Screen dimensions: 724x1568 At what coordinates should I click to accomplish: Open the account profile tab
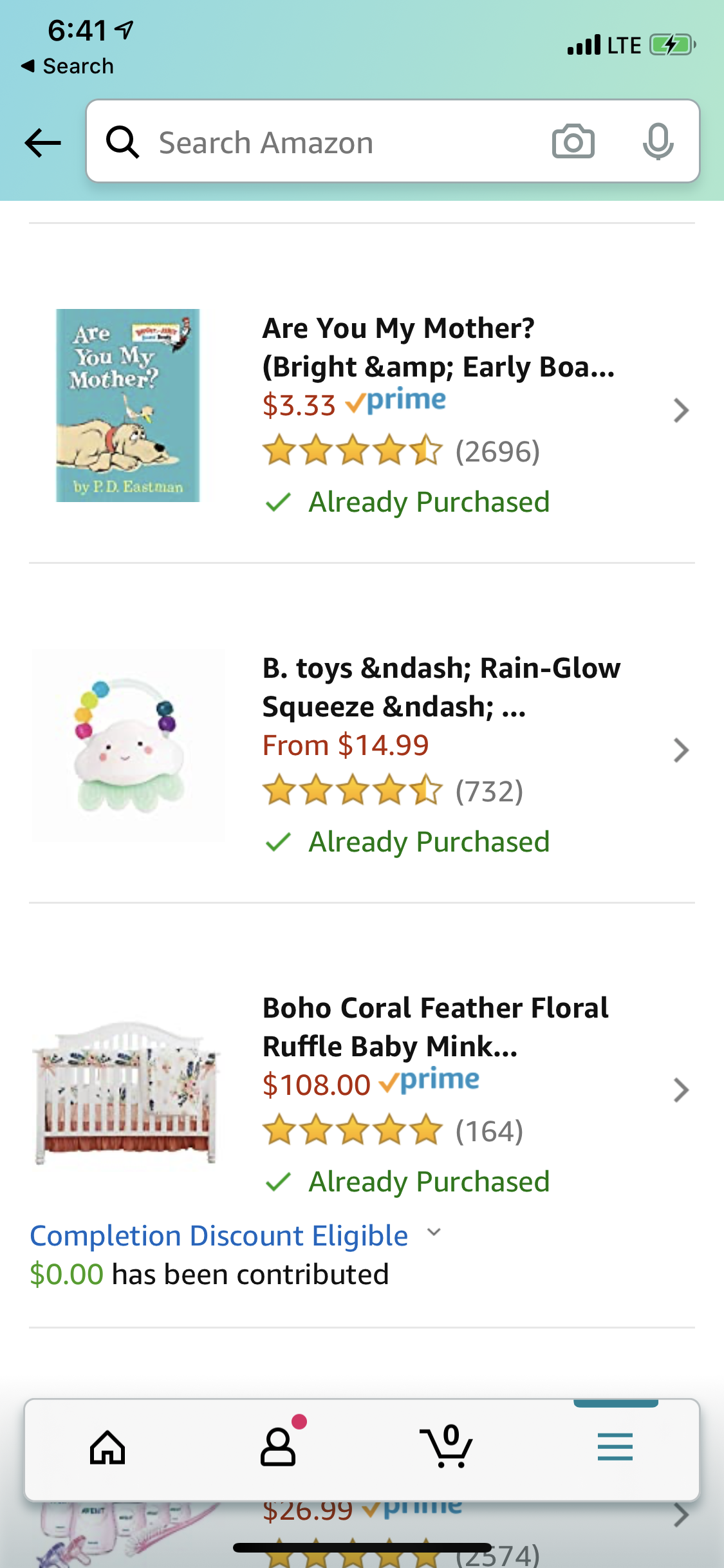click(278, 1448)
